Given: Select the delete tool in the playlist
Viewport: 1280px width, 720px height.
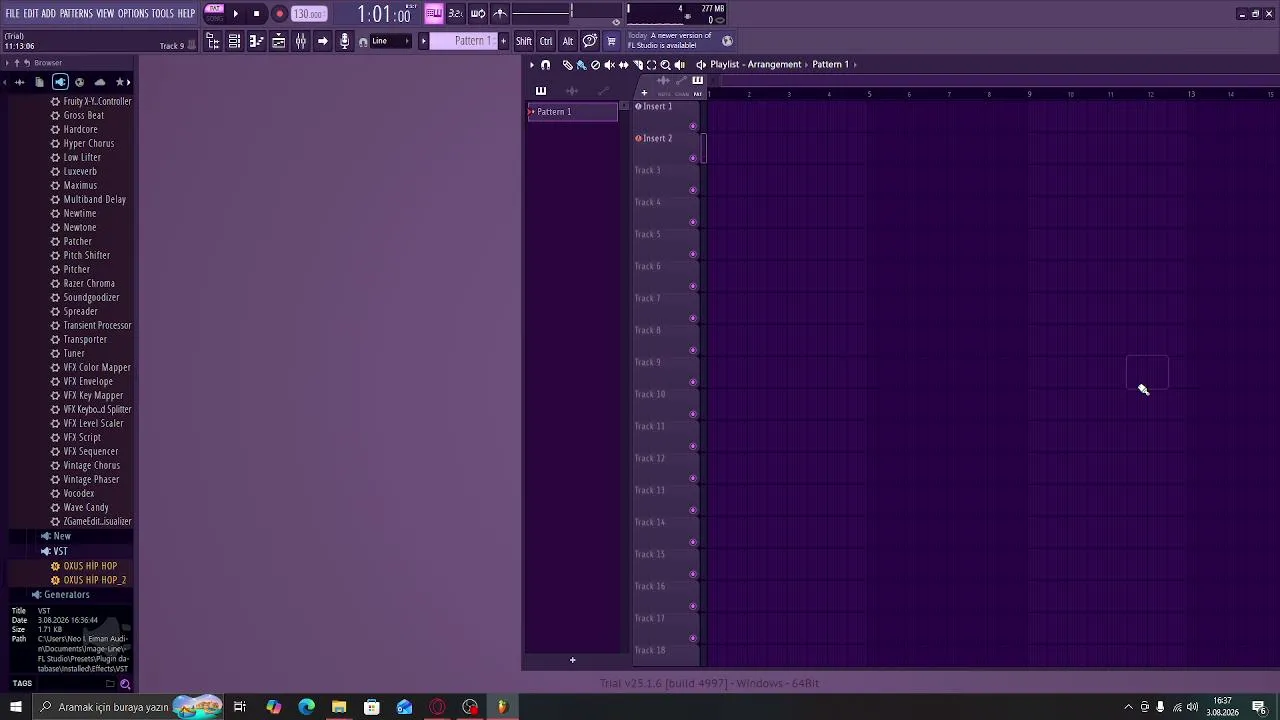Looking at the screenshot, I should point(595,65).
